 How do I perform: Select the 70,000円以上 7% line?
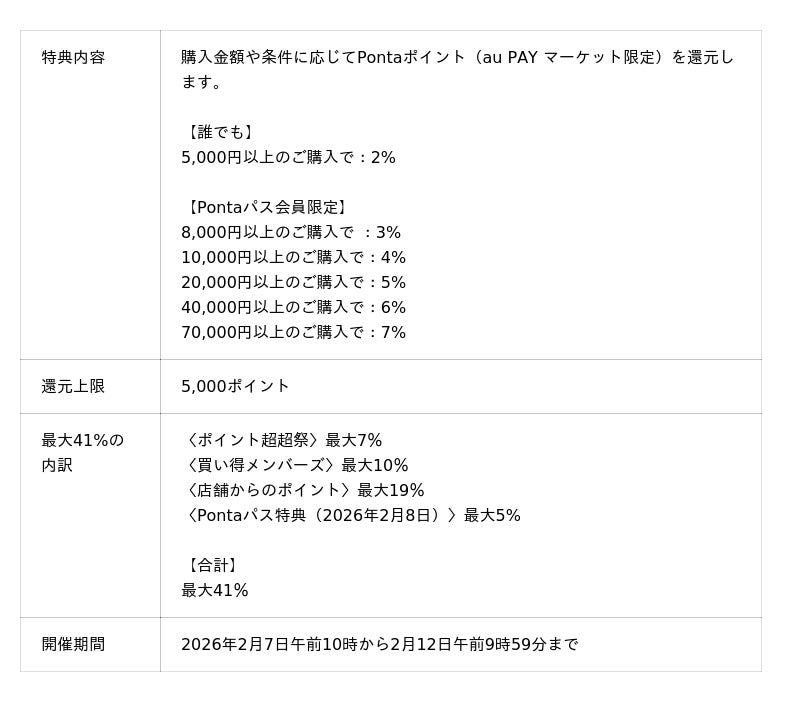tap(293, 332)
